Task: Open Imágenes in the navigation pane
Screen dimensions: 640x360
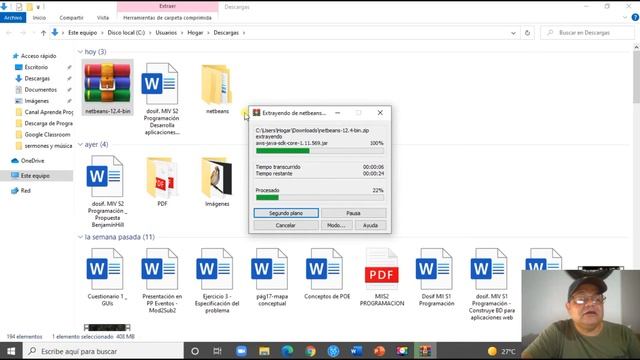Action: [36, 101]
